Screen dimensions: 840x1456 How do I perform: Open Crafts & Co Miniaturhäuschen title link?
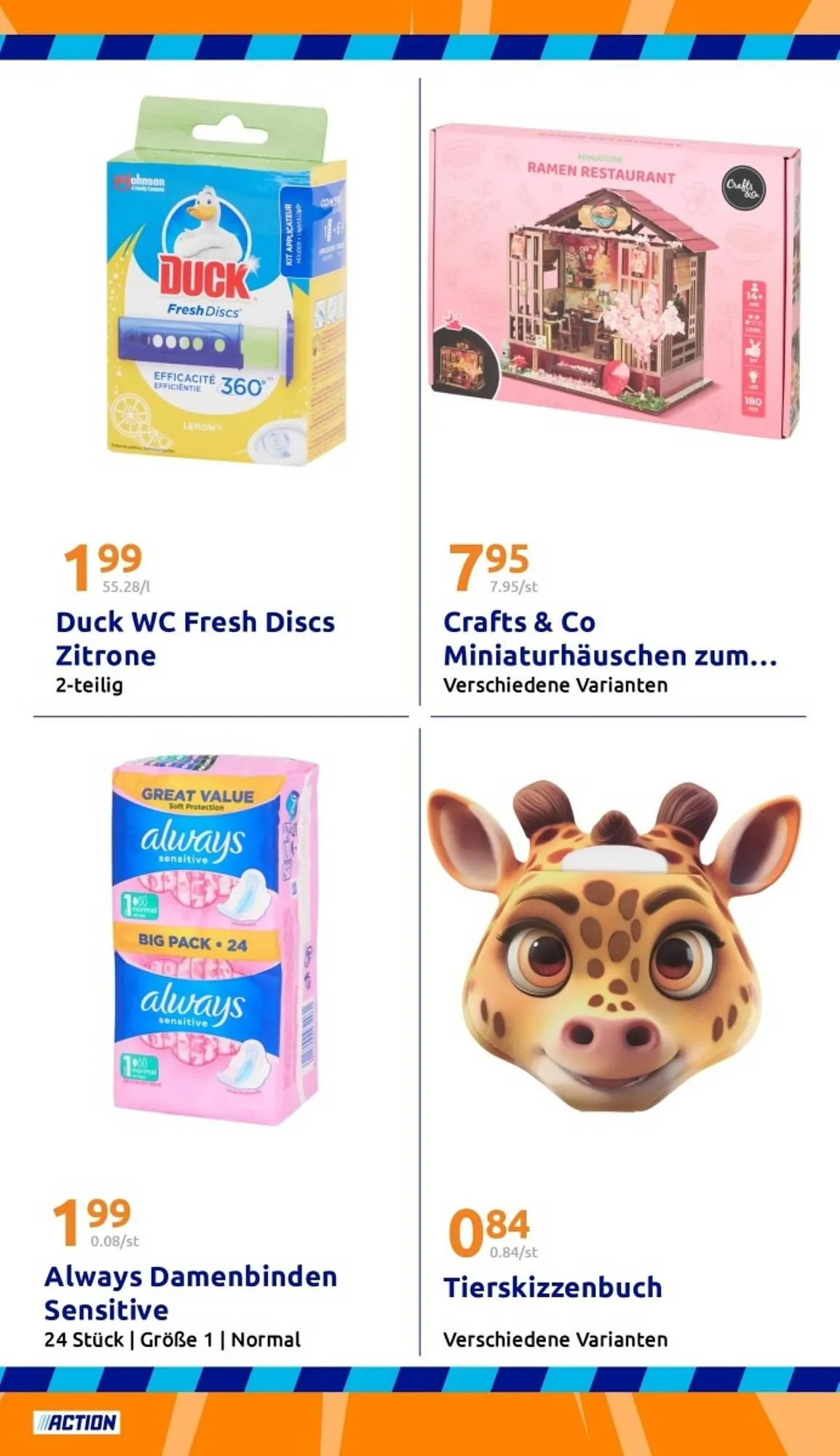pyautogui.click(x=610, y=638)
